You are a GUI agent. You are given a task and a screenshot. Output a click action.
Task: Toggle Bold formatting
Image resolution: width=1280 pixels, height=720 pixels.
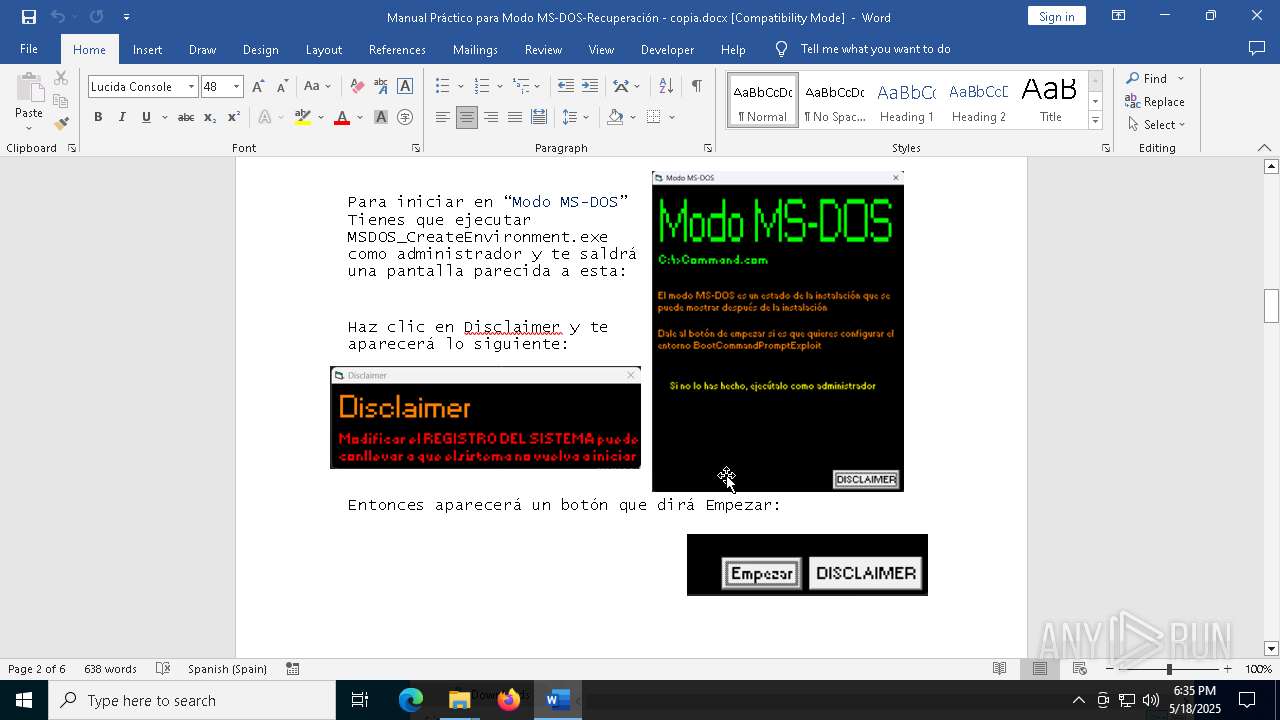[x=98, y=117]
